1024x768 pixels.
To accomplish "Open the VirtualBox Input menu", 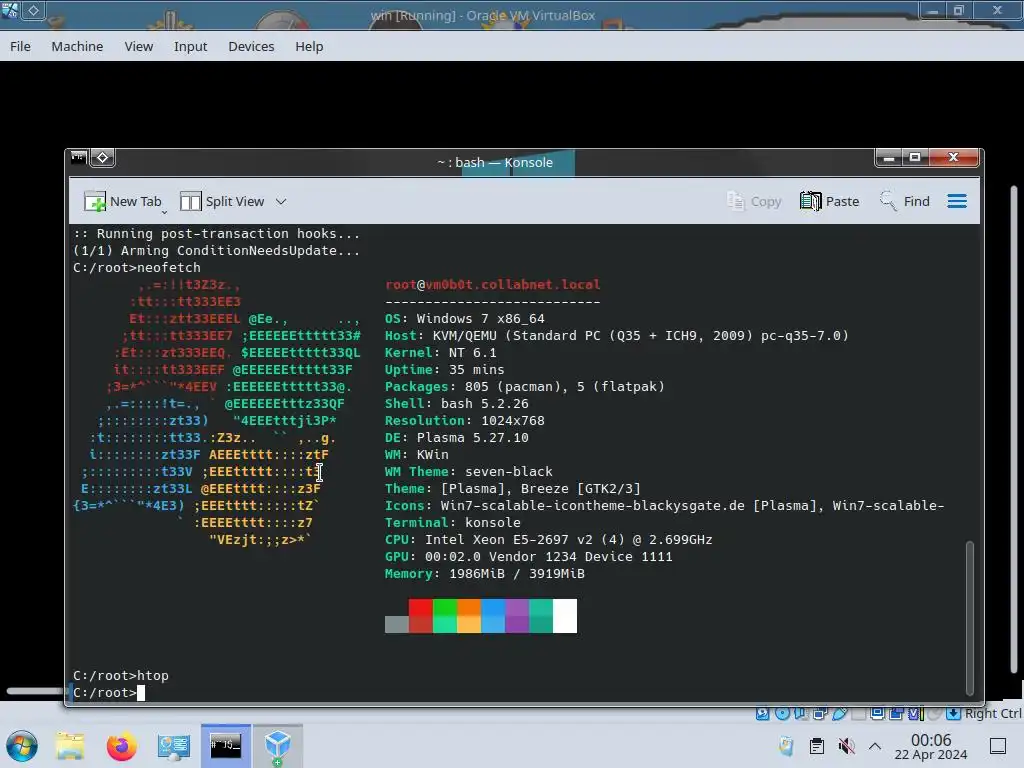I will pyautogui.click(x=190, y=46).
